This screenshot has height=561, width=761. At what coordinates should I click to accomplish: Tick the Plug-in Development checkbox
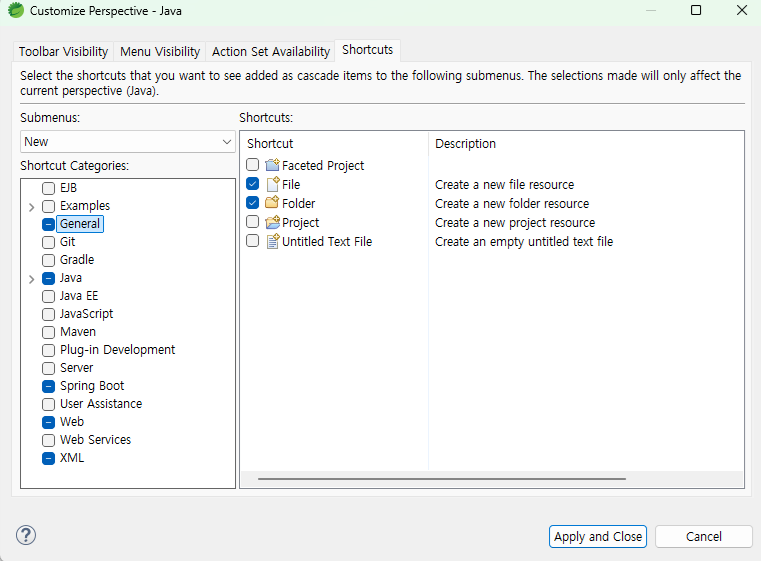click(x=49, y=350)
